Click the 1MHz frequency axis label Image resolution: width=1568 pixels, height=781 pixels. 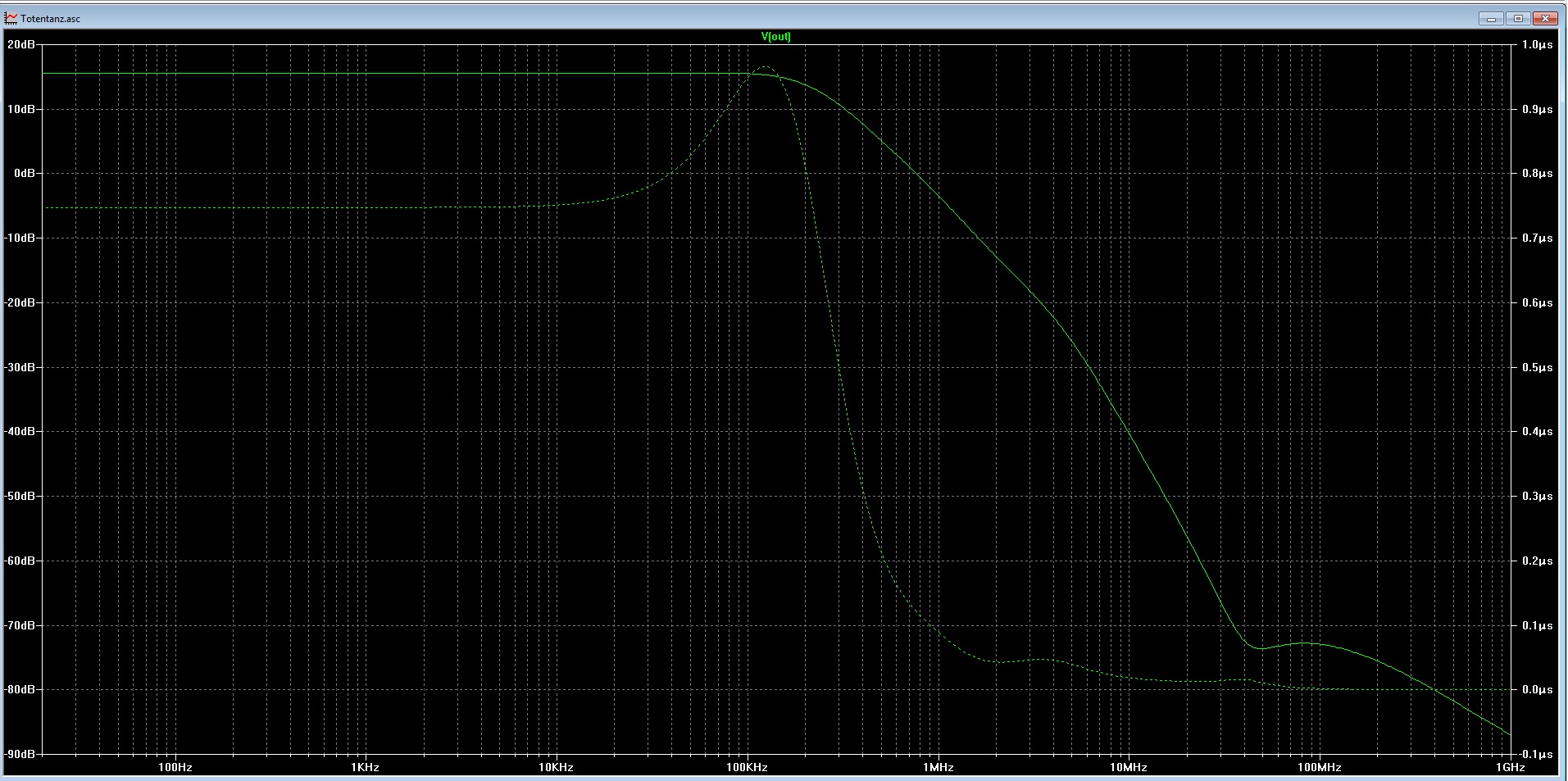click(x=938, y=768)
